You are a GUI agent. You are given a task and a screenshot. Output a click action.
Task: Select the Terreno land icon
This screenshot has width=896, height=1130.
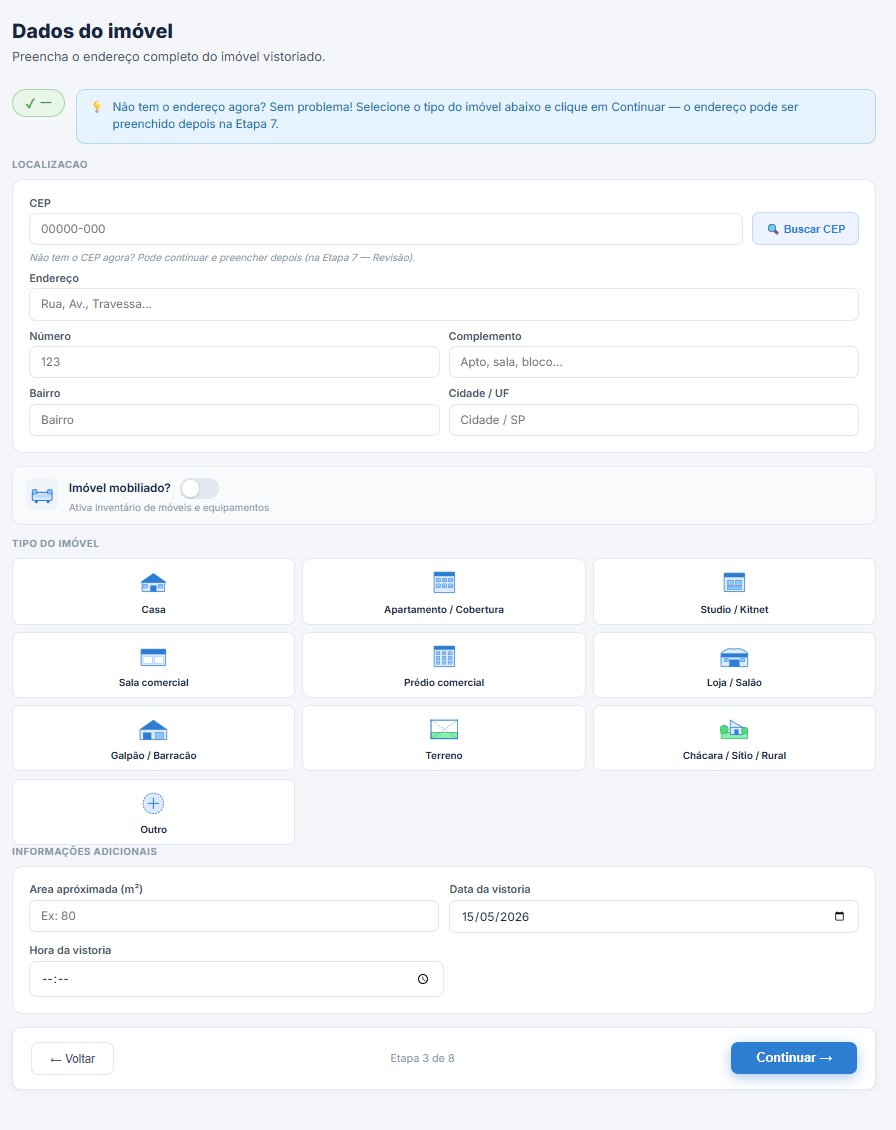tap(444, 729)
